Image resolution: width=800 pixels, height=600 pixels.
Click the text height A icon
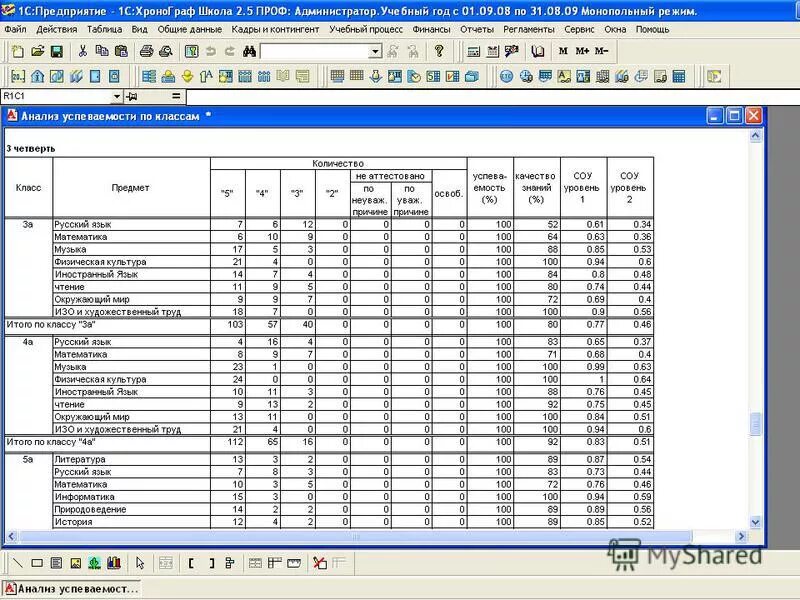click(206, 77)
